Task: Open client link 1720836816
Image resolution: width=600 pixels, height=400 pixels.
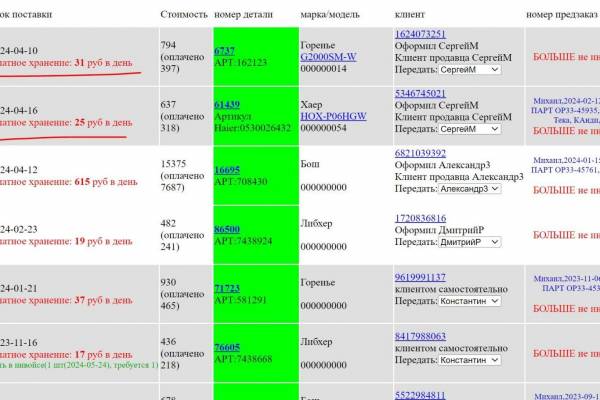Action: (420, 218)
